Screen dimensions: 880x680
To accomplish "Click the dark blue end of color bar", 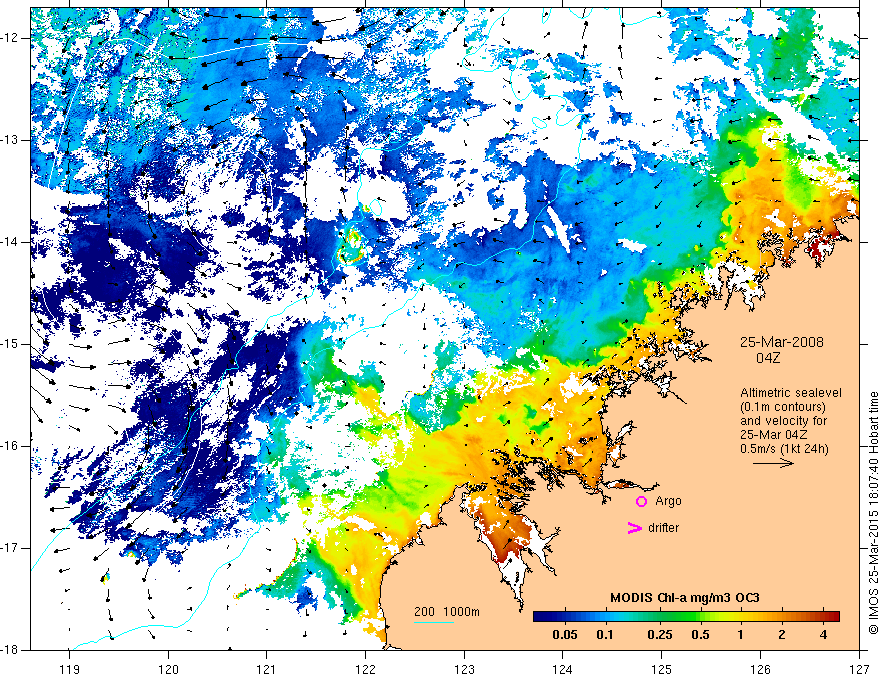I will pyautogui.click(x=539, y=617).
